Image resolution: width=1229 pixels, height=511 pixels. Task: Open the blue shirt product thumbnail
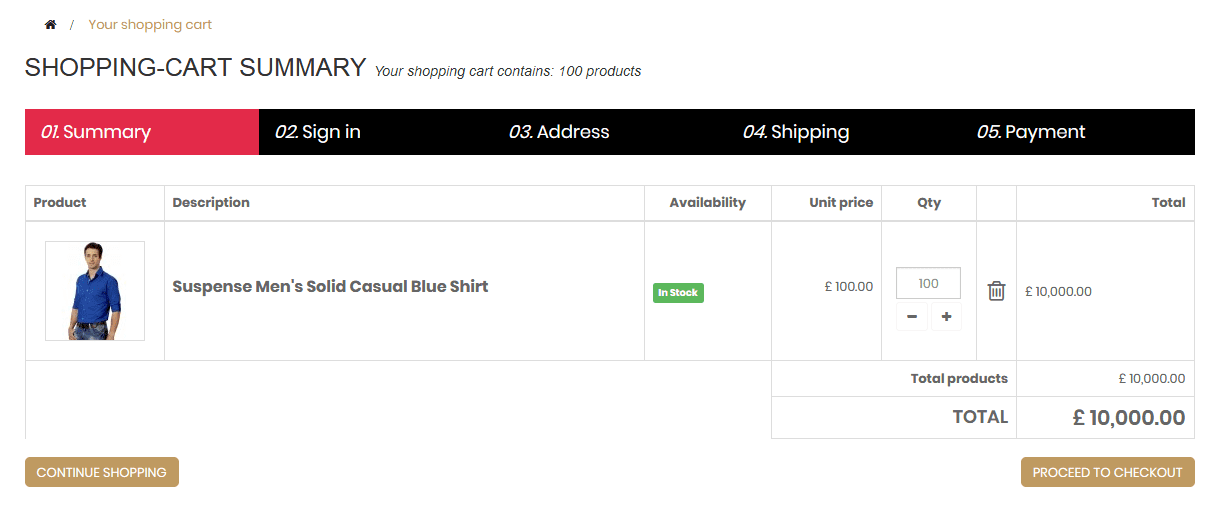[95, 291]
